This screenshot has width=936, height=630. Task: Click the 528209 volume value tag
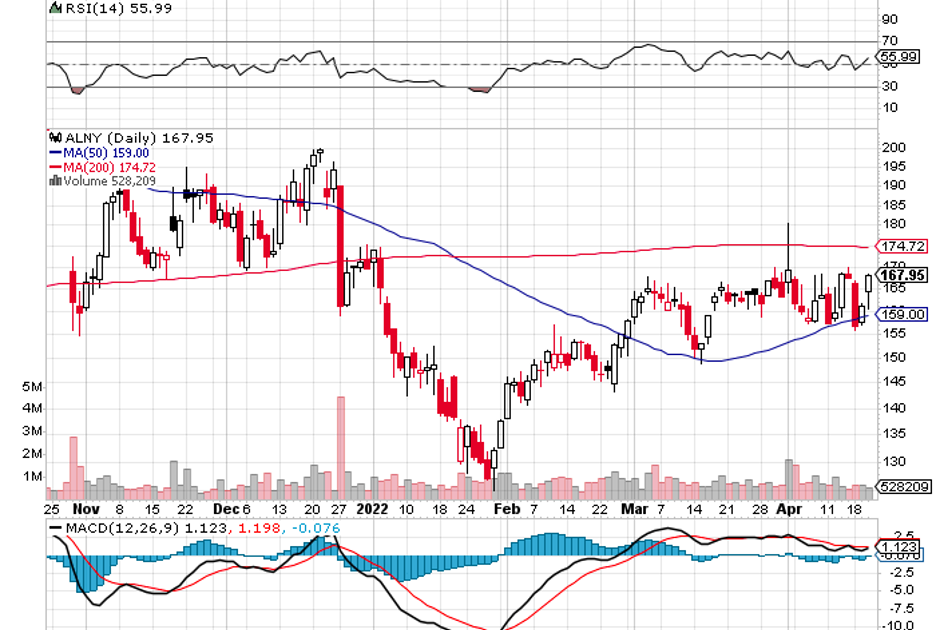[905, 487]
